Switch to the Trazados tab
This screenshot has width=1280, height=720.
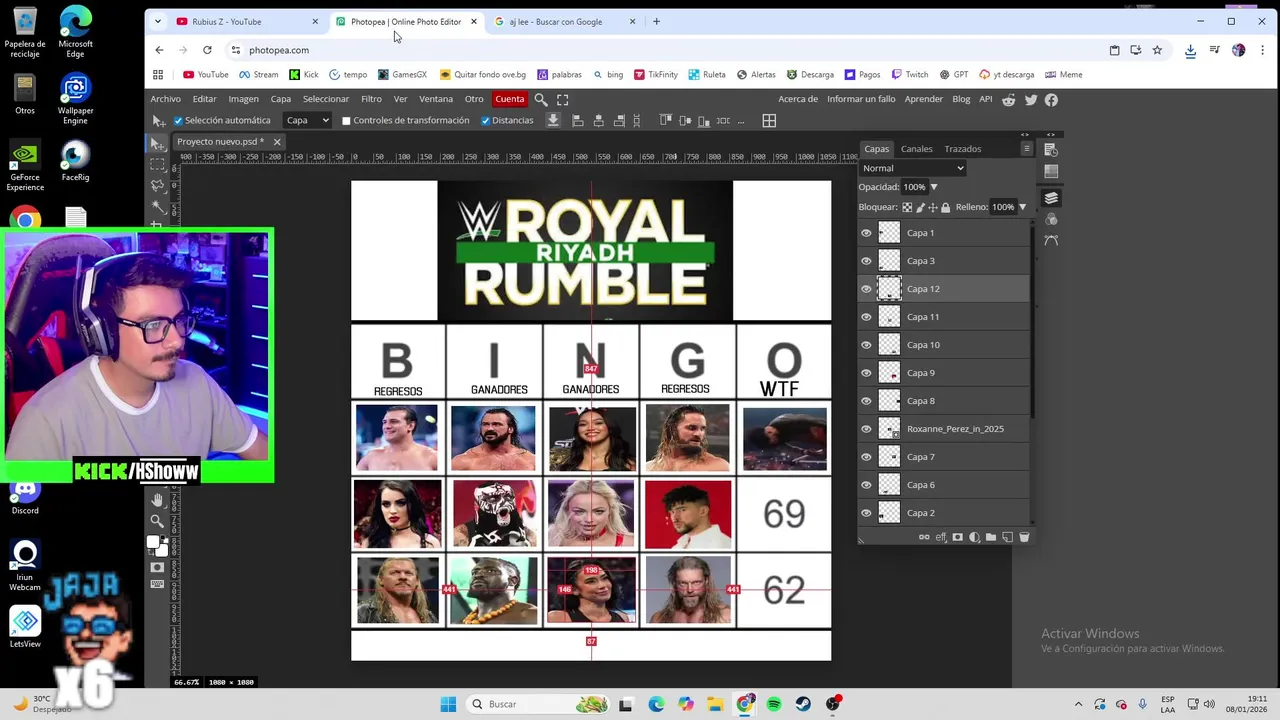(x=962, y=149)
